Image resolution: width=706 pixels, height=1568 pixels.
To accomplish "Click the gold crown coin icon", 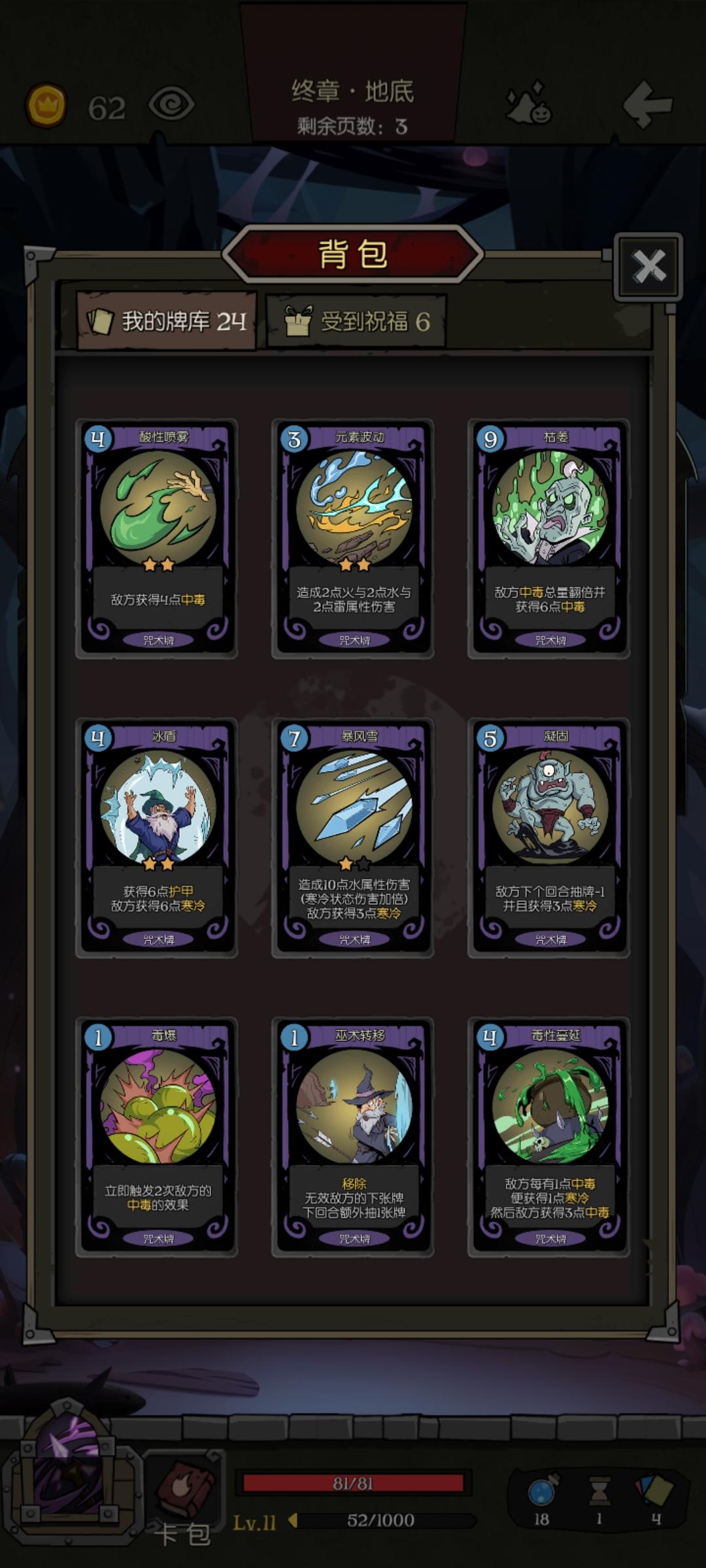I will point(46,105).
